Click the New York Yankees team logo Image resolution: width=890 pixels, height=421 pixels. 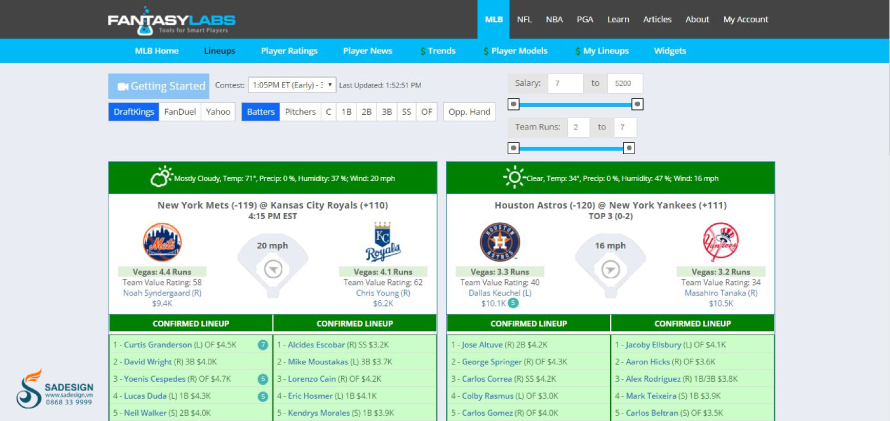tap(721, 242)
